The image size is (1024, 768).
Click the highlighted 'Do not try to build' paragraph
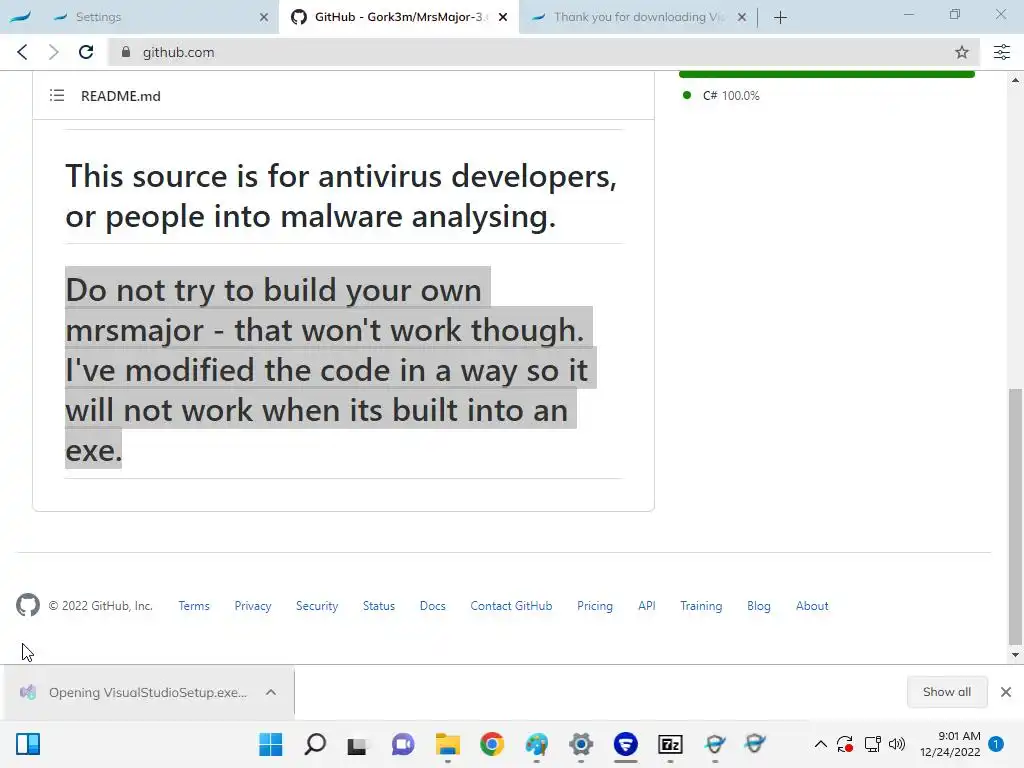tap(330, 370)
